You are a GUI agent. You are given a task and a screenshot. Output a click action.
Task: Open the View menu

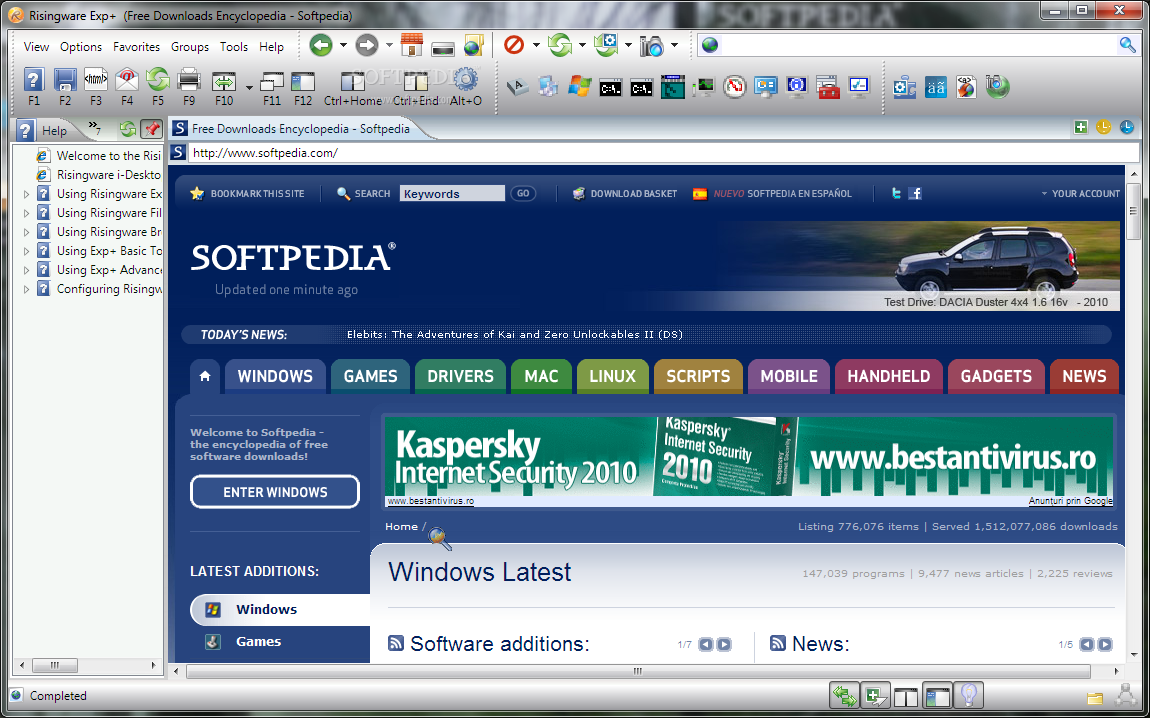37,47
